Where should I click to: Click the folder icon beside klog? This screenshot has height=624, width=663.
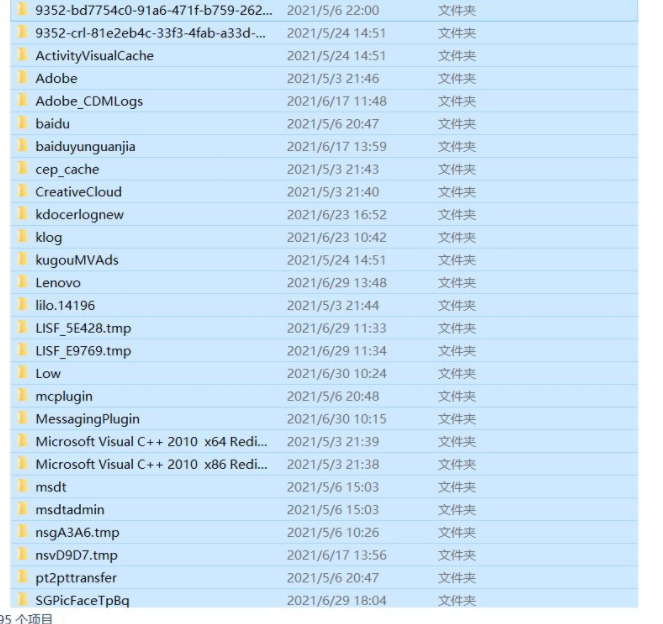coord(22,237)
